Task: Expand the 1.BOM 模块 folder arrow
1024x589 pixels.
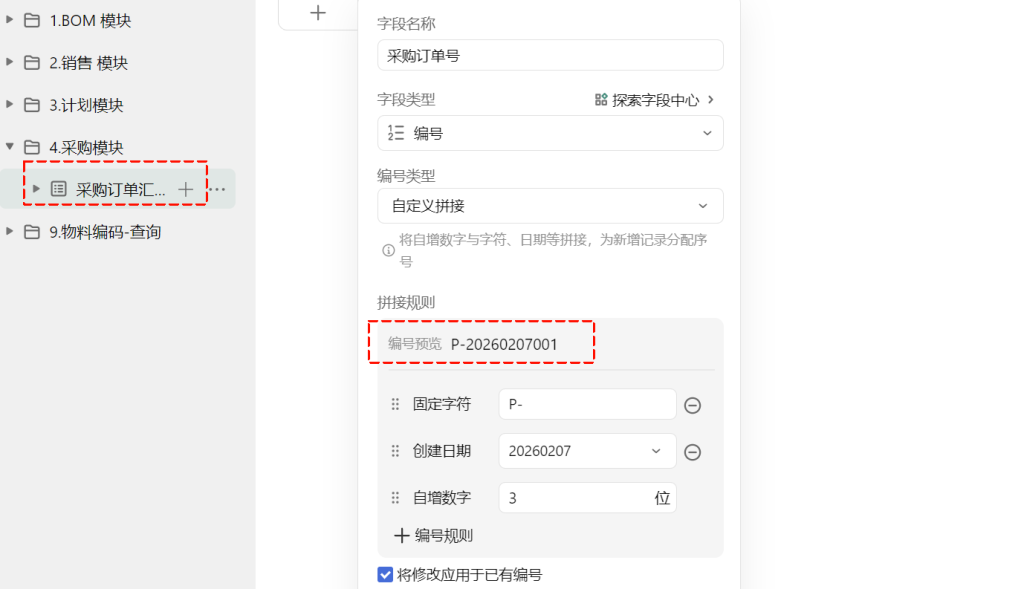Action: point(9,20)
